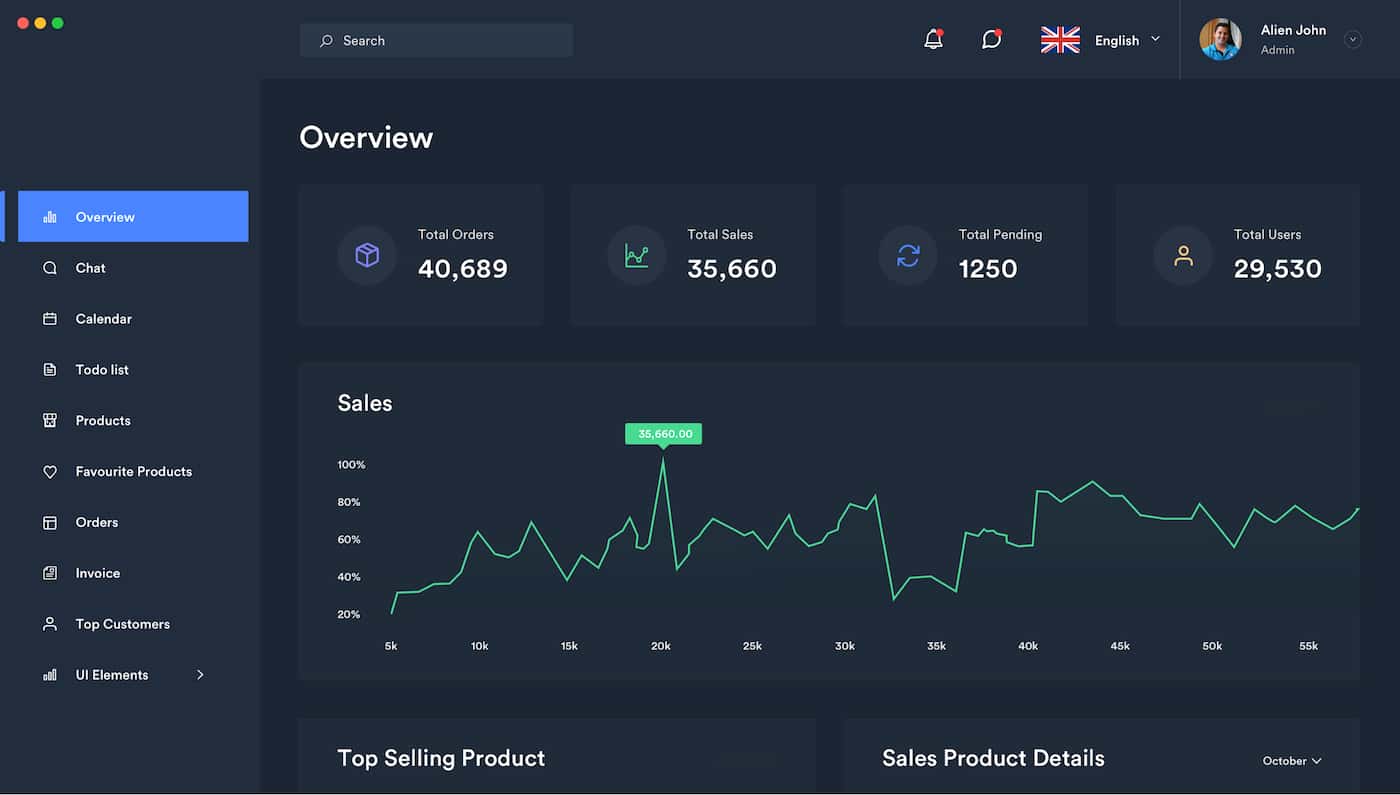Click the Total Orders box icon
This screenshot has height=795, width=1400.
(367, 255)
